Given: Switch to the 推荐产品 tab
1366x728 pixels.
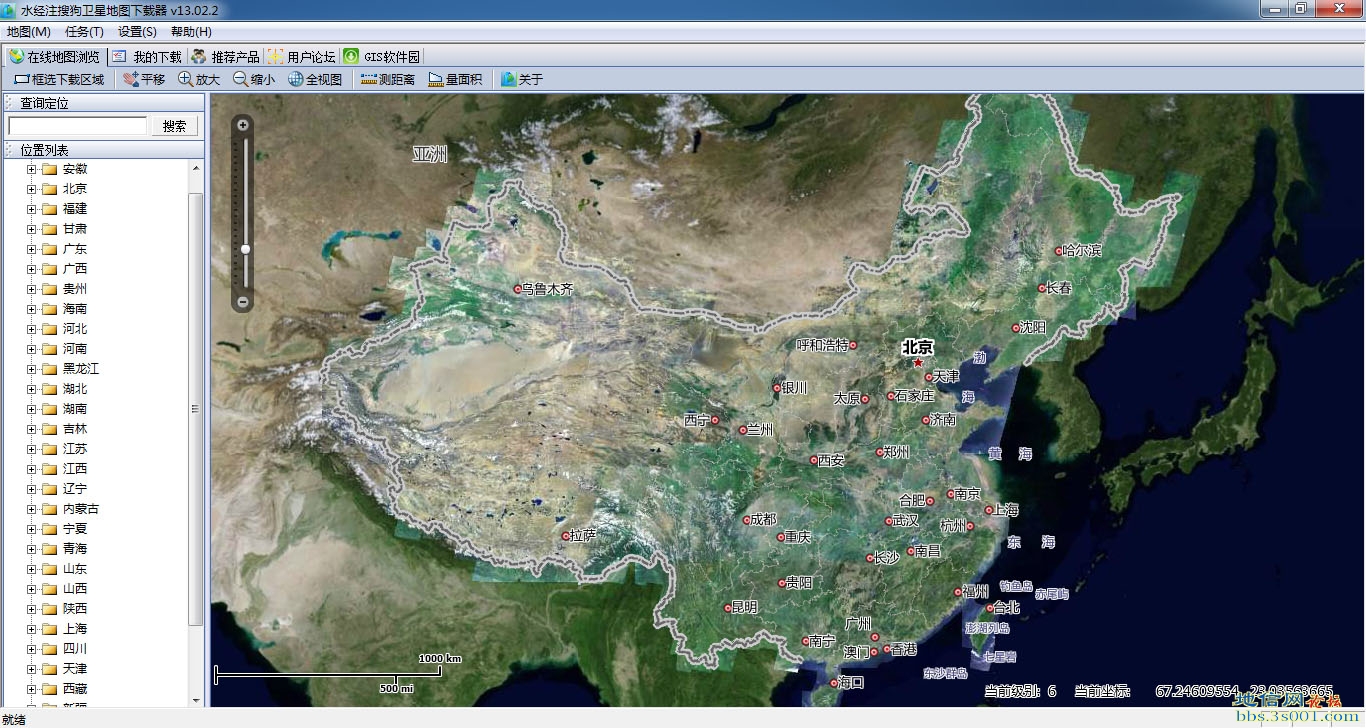Looking at the screenshot, I should [226, 56].
